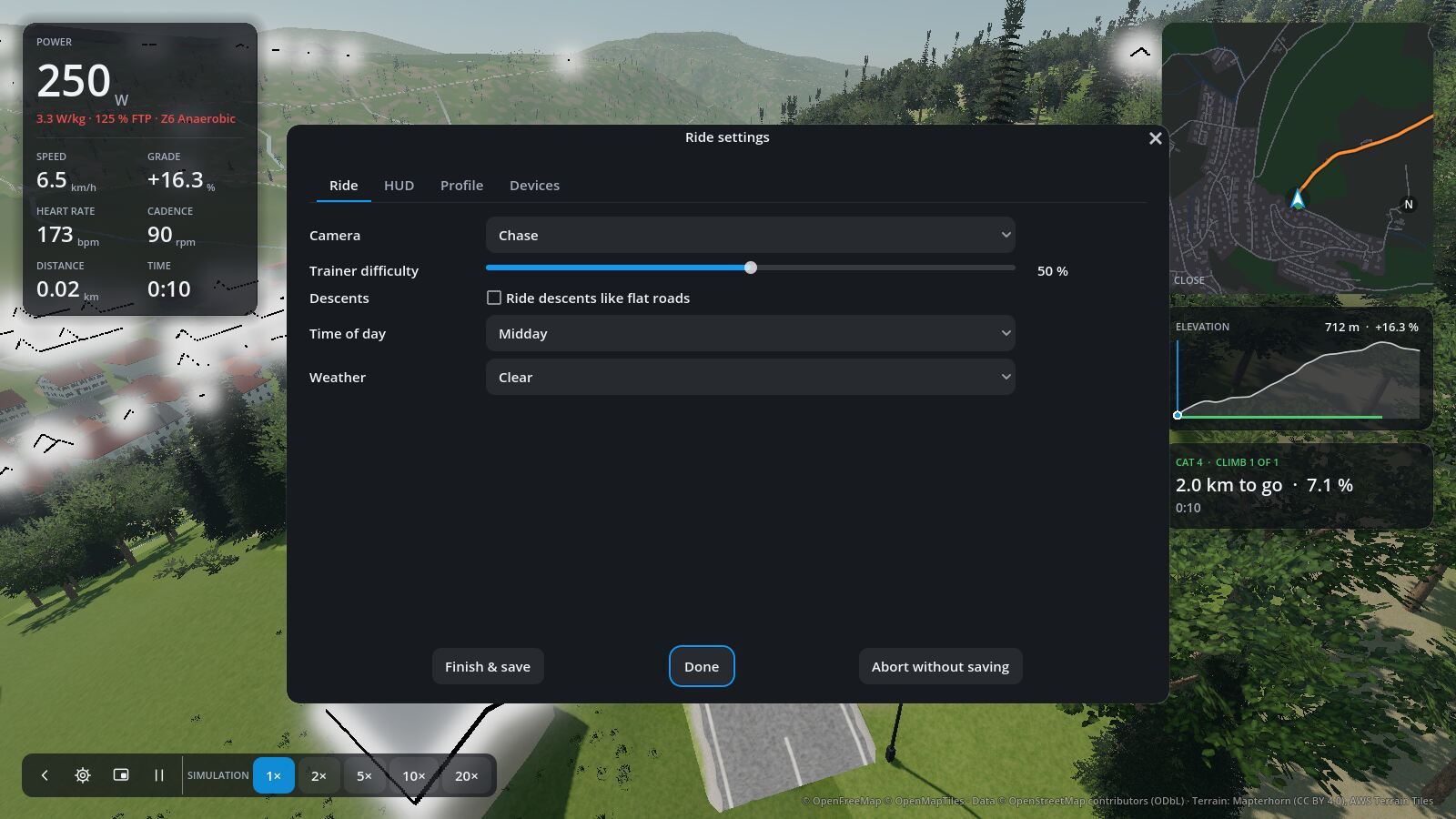Set simulation speed to 1×
The height and width of the screenshot is (819, 1456).
coord(273,775)
